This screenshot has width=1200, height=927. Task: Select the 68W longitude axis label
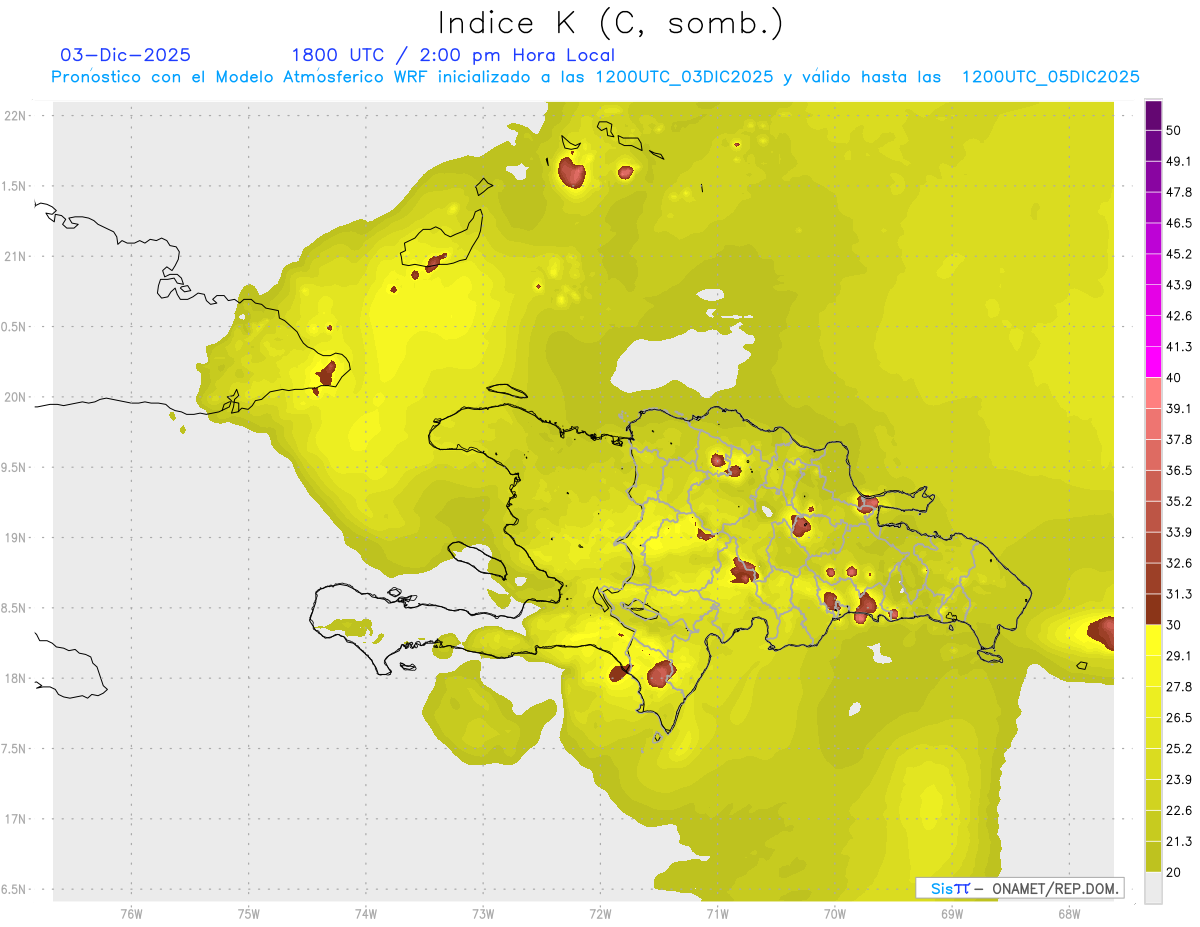coord(1068,913)
